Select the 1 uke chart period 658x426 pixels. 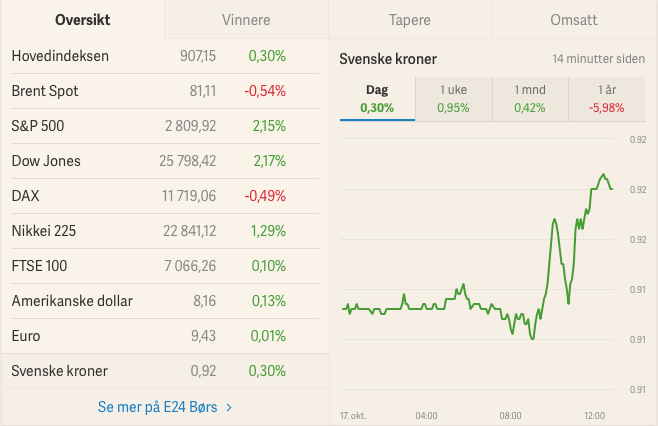pos(454,99)
